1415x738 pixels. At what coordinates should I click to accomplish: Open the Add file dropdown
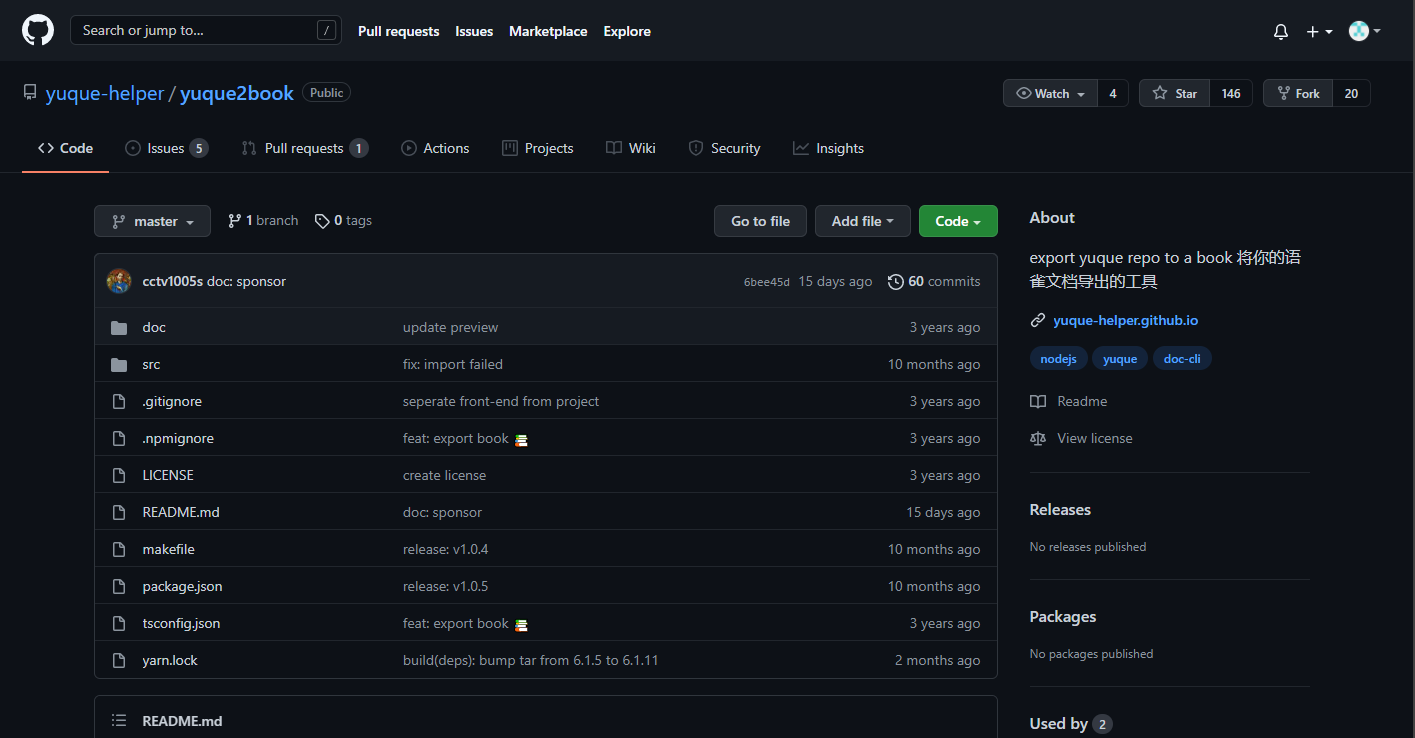click(863, 221)
